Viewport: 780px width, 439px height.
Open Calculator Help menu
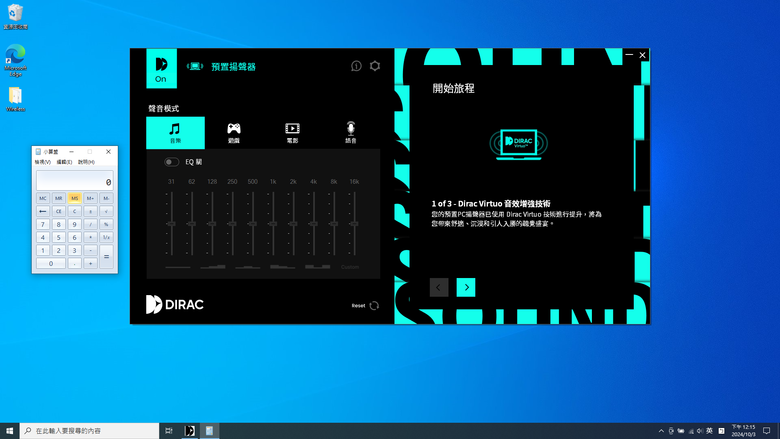point(86,162)
